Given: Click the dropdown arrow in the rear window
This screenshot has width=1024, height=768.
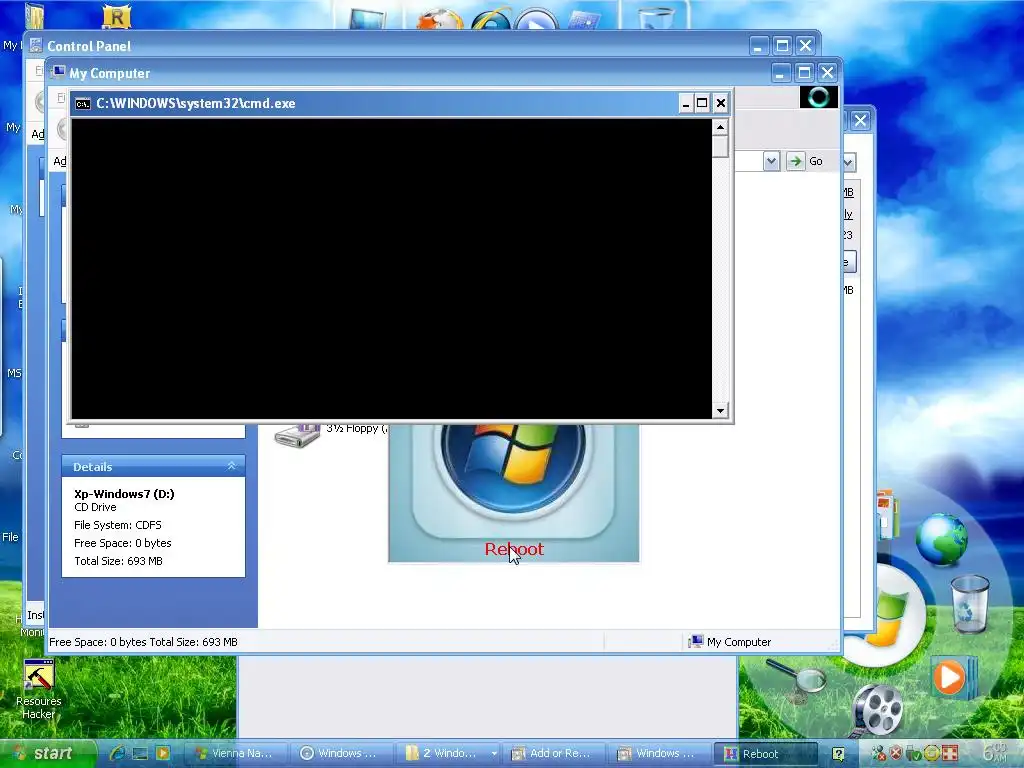Looking at the screenshot, I should click(849, 162).
